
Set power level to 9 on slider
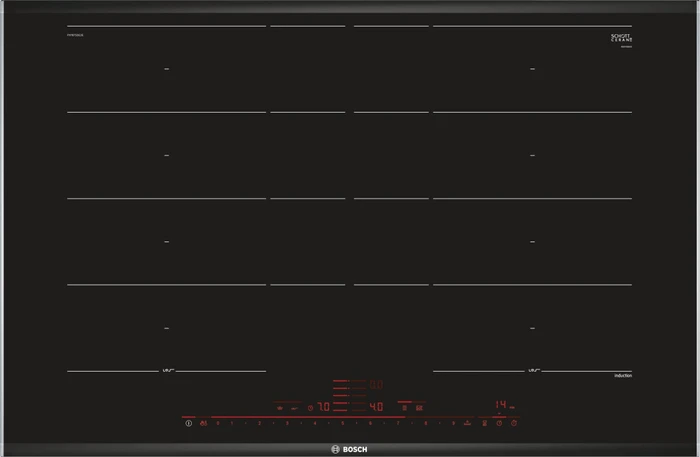click(x=453, y=423)
